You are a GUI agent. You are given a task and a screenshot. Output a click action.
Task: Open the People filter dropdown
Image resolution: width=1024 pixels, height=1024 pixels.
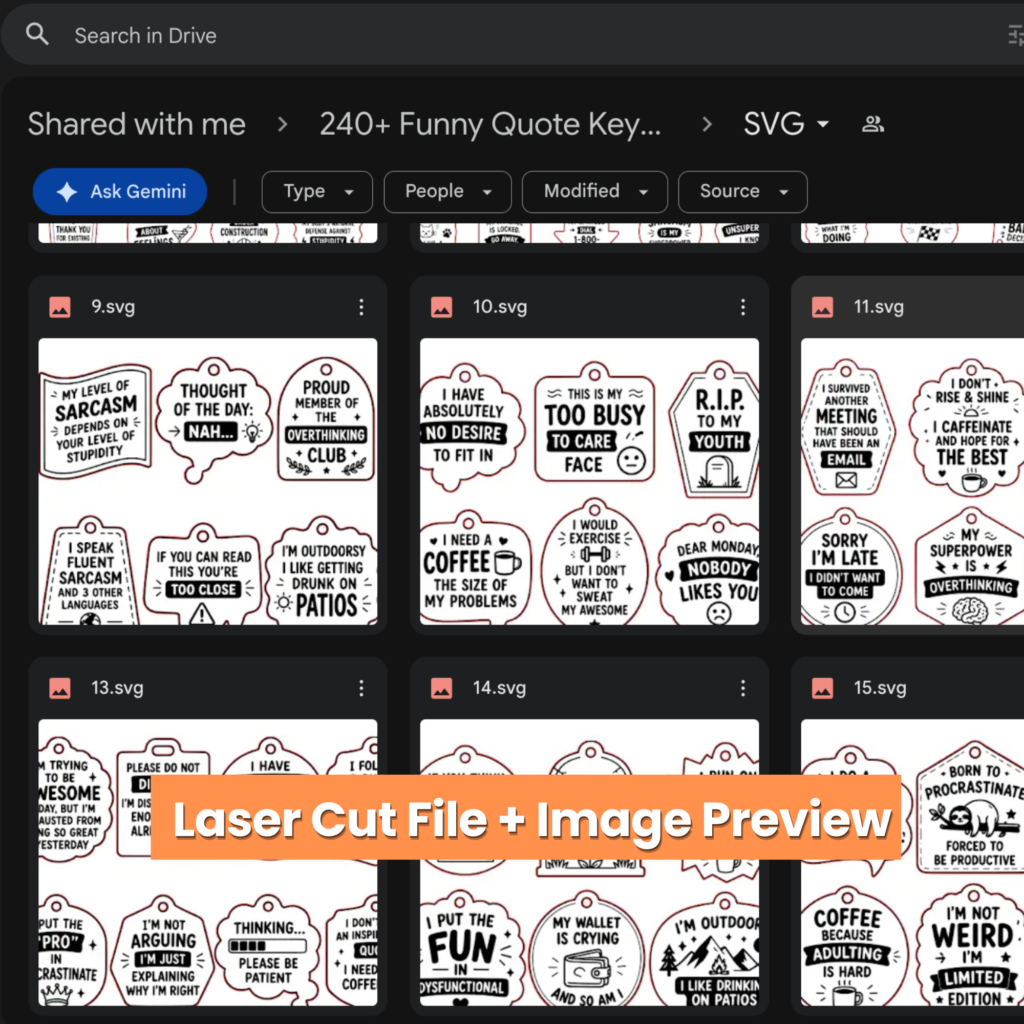point(447,191)
